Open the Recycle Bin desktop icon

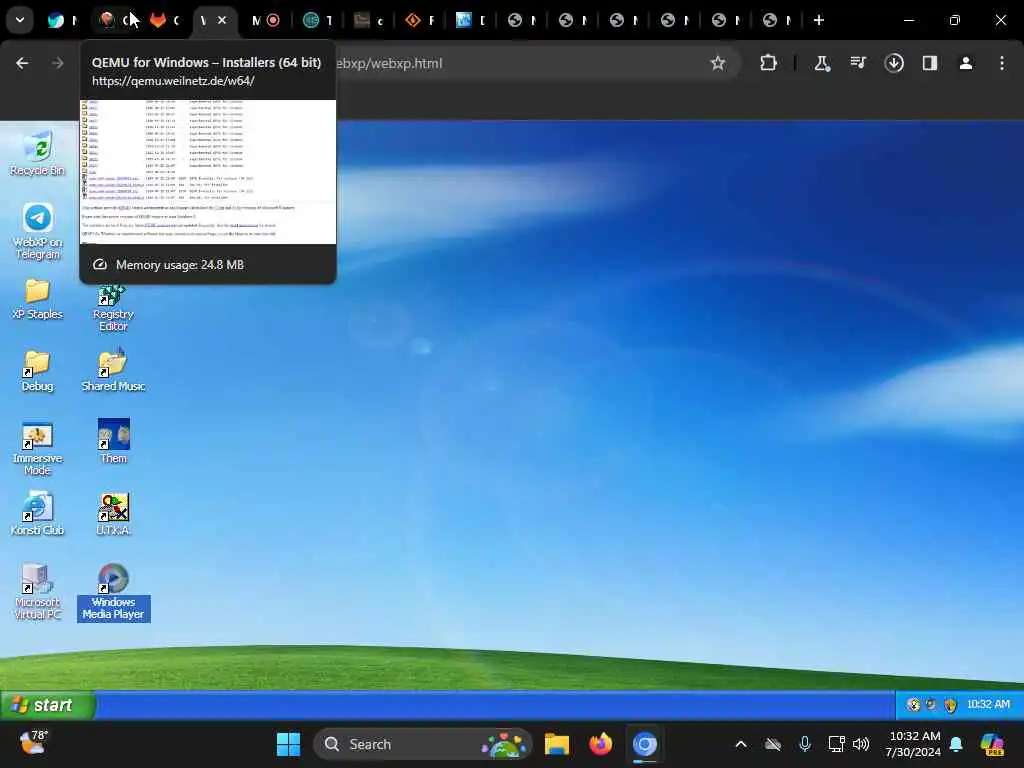click(38, 153)
